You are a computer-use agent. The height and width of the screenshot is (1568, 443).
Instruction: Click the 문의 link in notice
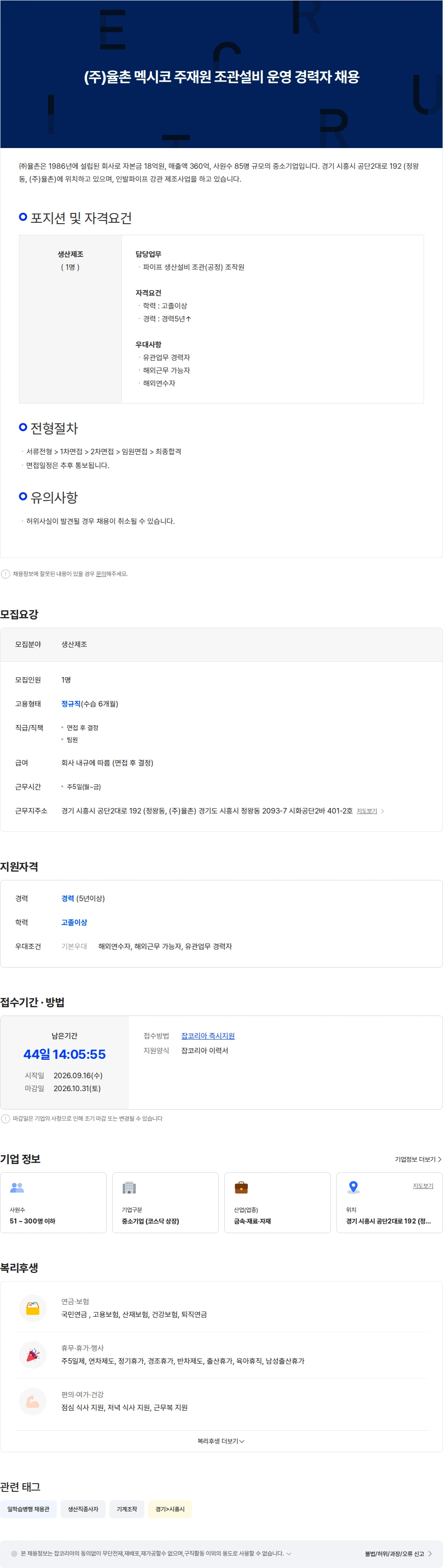coord(101,573)
